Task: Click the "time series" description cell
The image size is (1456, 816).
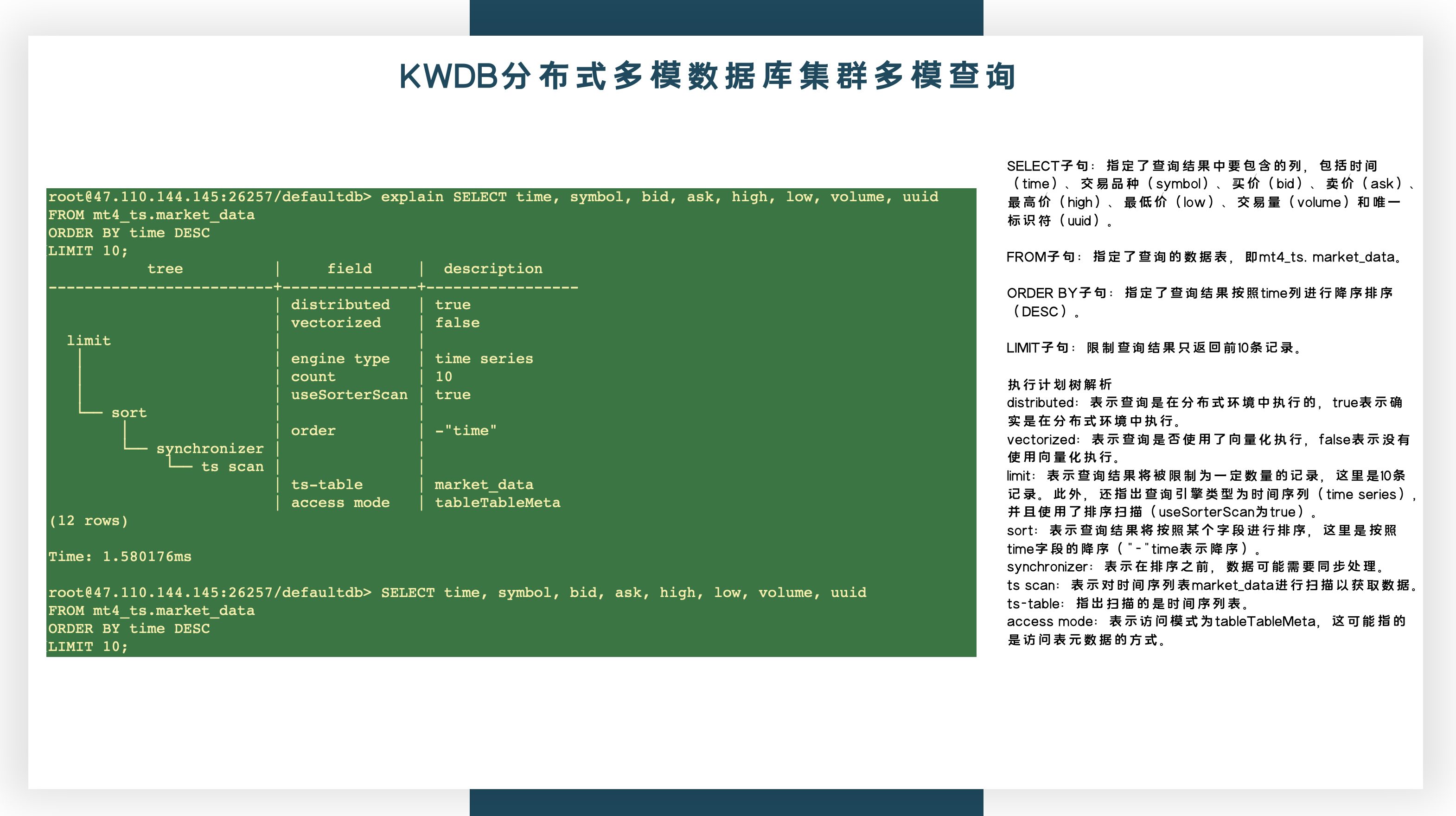Action: point(484,358)
